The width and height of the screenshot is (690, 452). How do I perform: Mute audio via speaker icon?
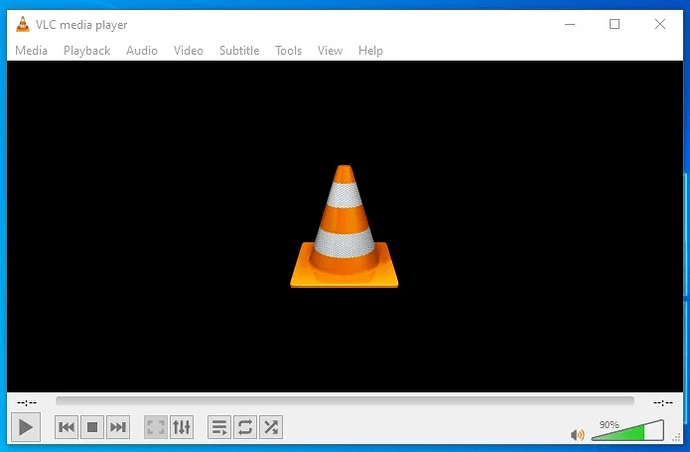[x=577, y=435]
